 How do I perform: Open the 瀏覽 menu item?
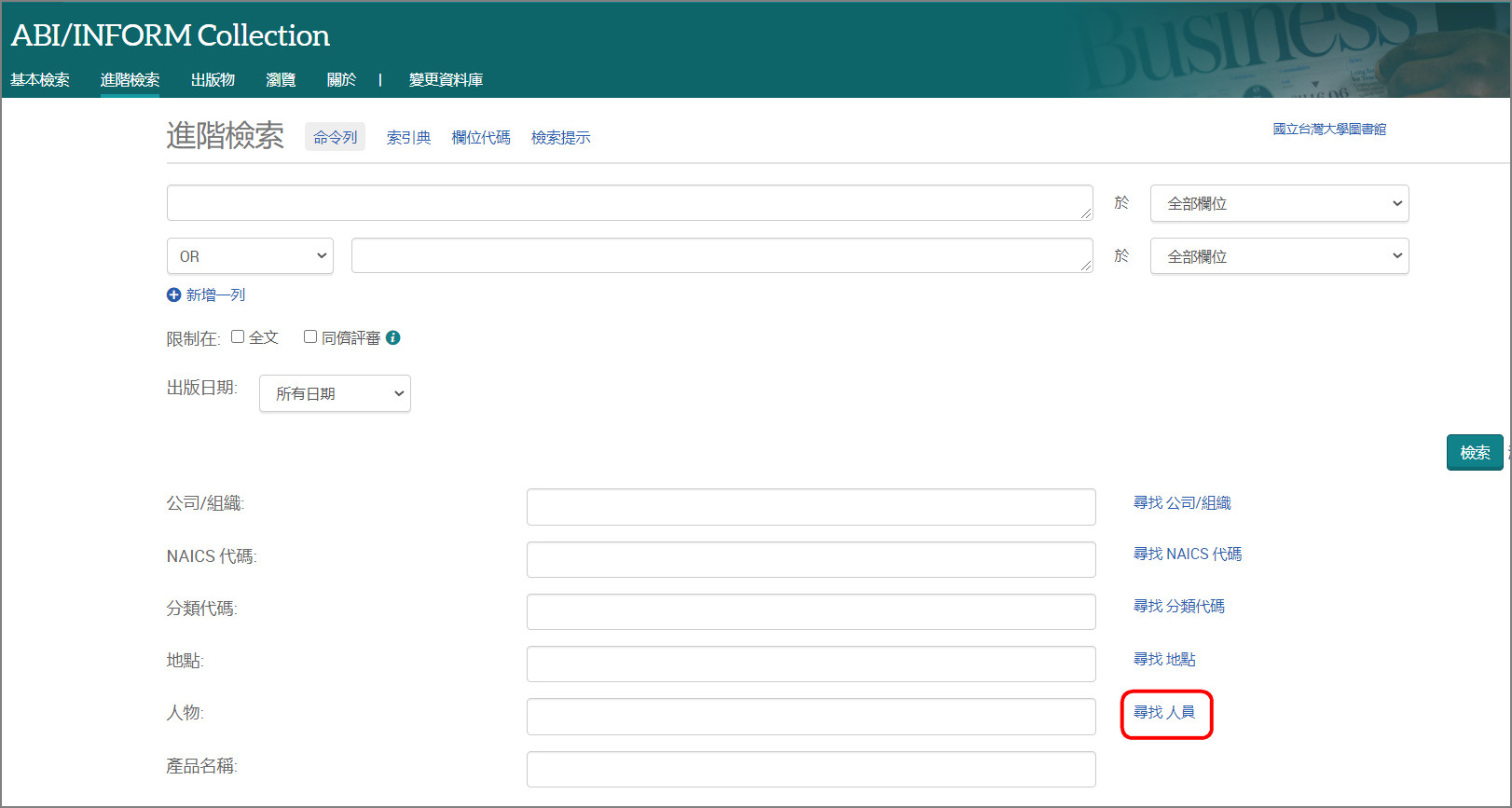281,80
